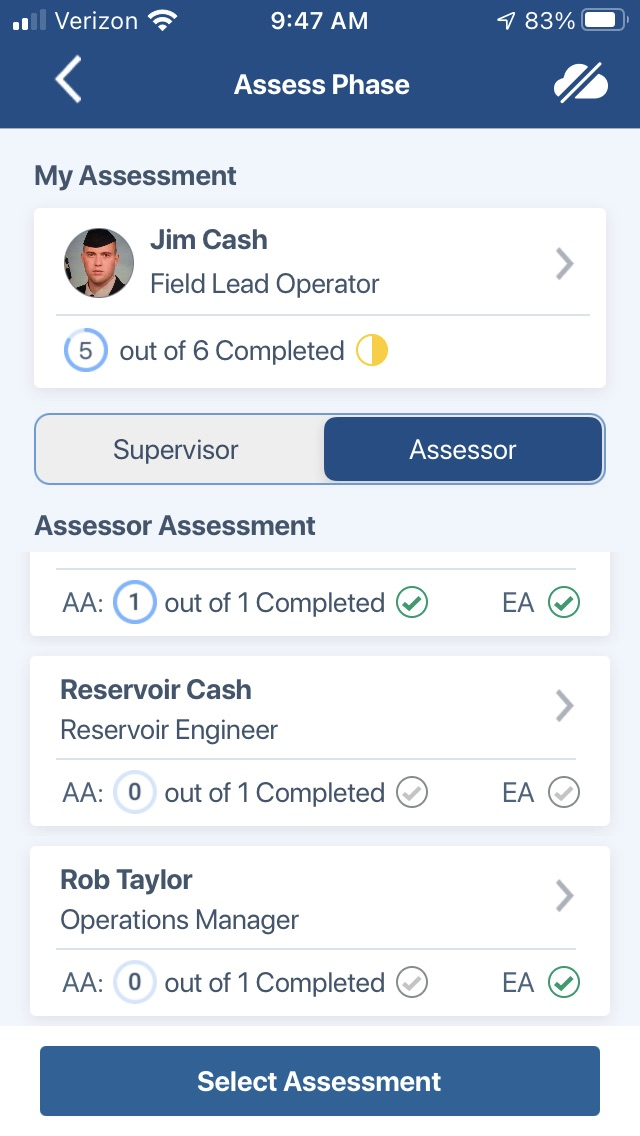Viewport: 640px width, 1136px height.
Task: Open the Rob Taylor name link
Action: 126,880
